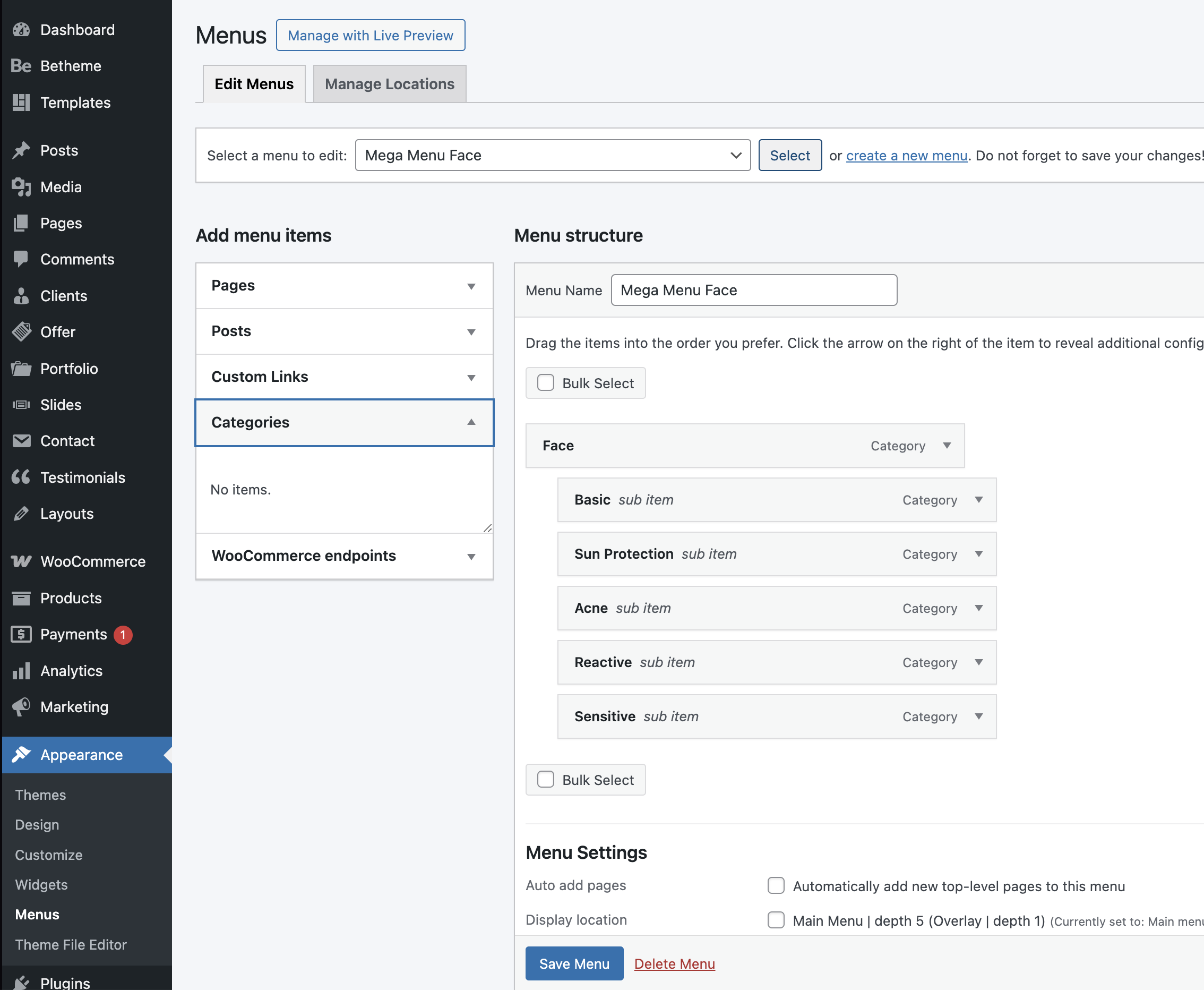Check Main Menu display location box
This screenshot has height=990, width=1204.
pos(775,920)
